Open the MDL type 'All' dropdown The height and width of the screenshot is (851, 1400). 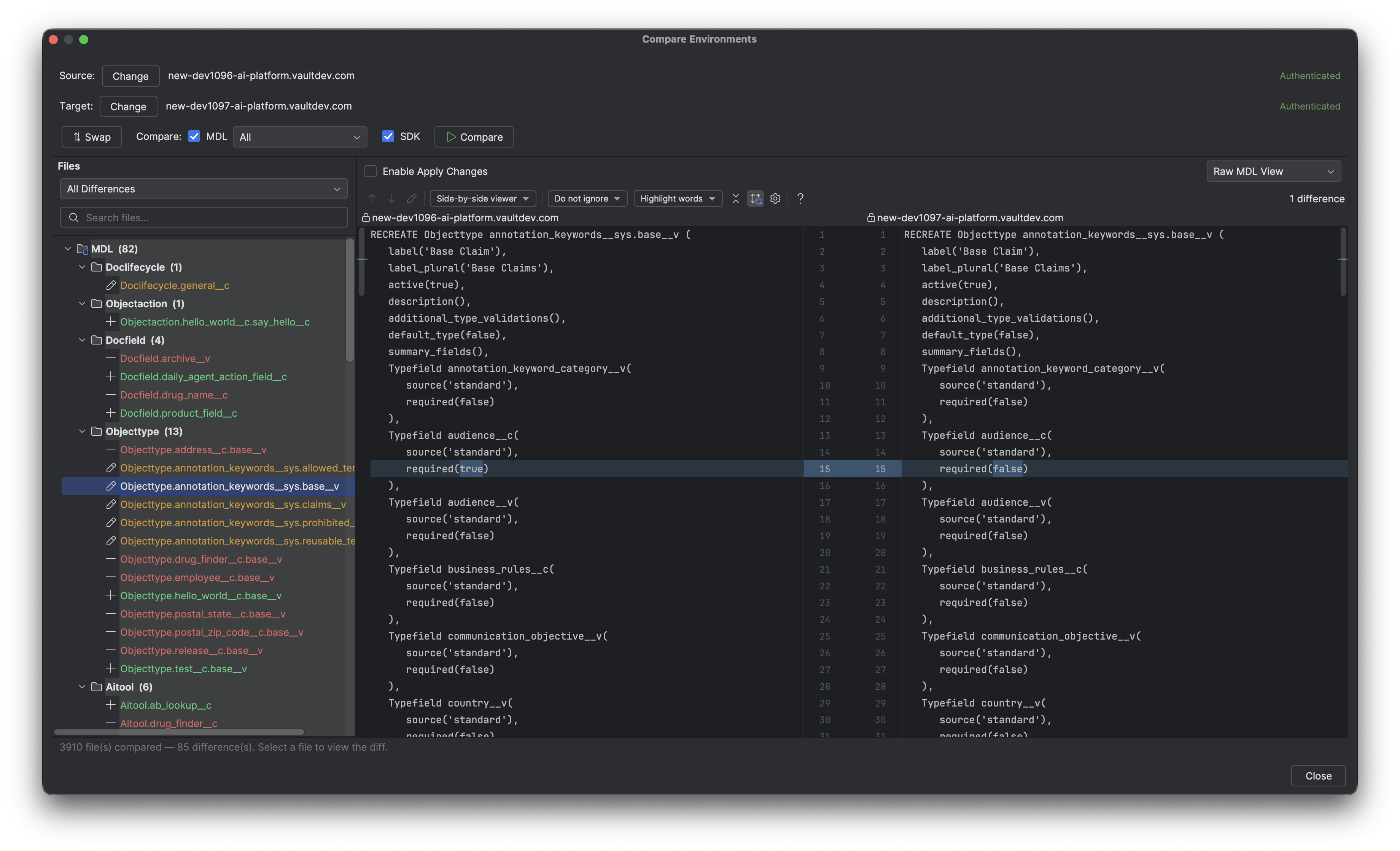[x=300, y=137]
